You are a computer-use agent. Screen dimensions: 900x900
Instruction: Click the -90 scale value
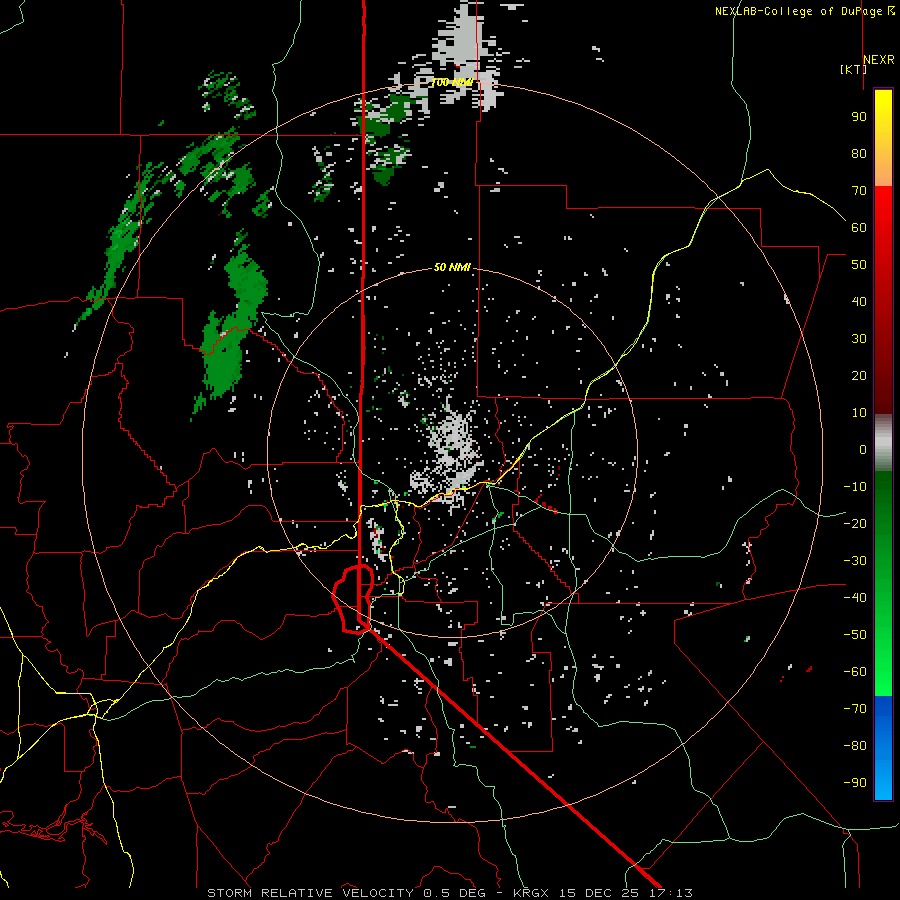click(x=855, y=783)
